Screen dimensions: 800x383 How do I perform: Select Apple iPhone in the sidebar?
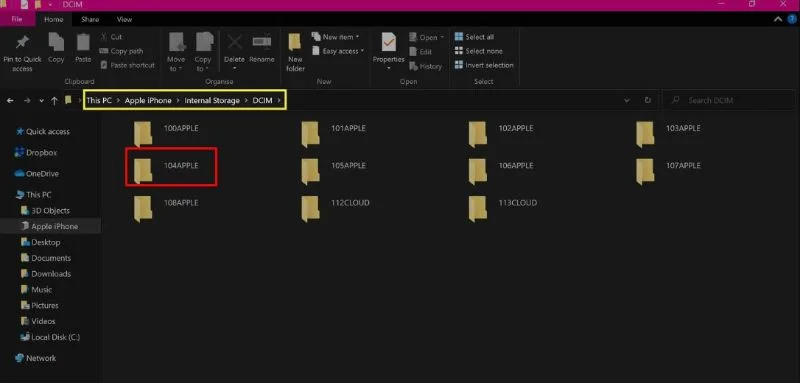click(49, 226)
